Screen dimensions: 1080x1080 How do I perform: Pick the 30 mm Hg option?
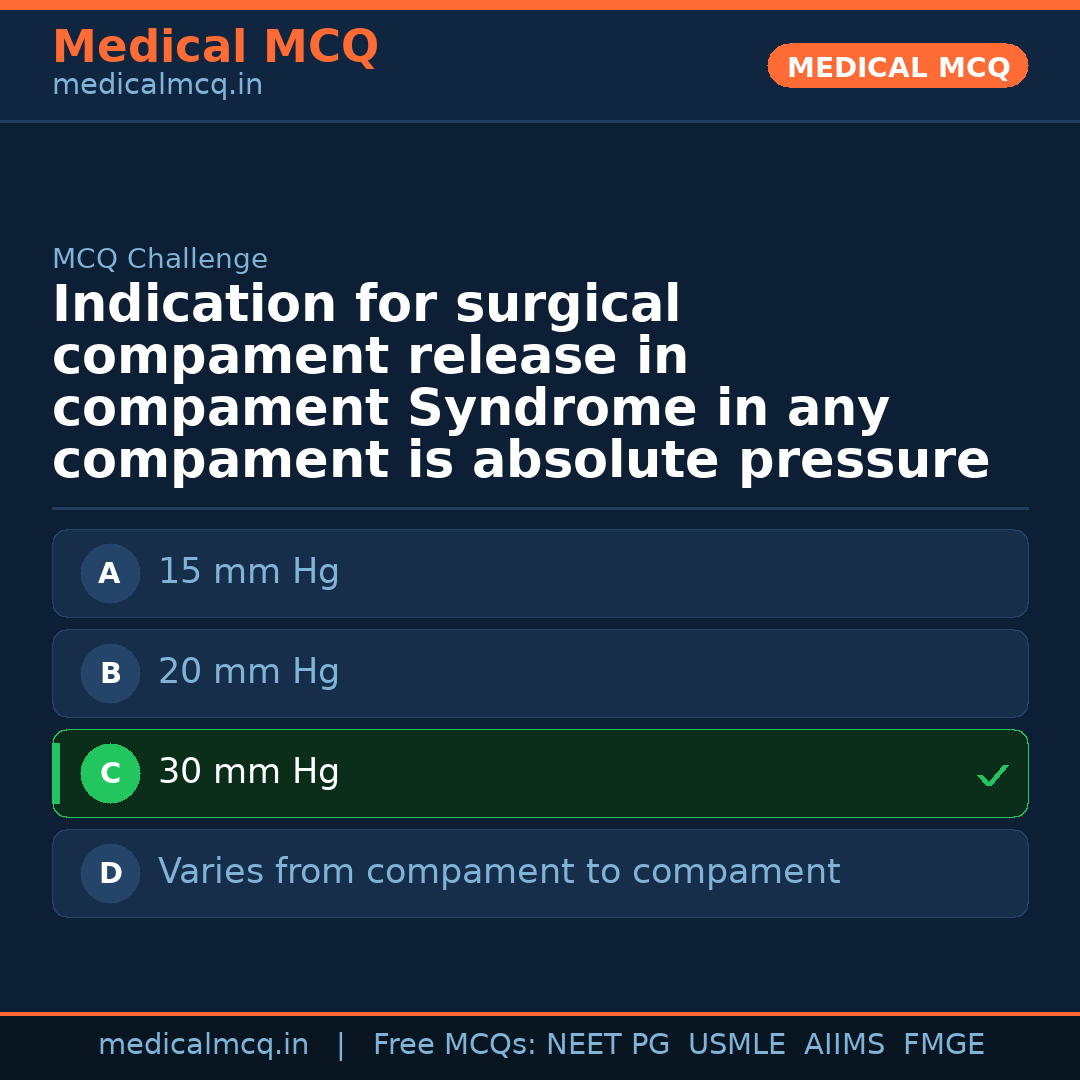249,773
